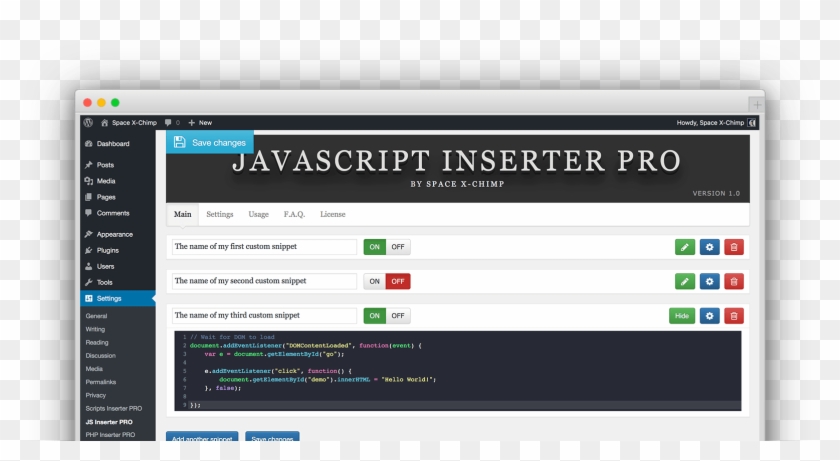This screenshot has width=840, height=461.
Task: Toggle the third snippet ON/OFF switch
Action: (386, 316)
